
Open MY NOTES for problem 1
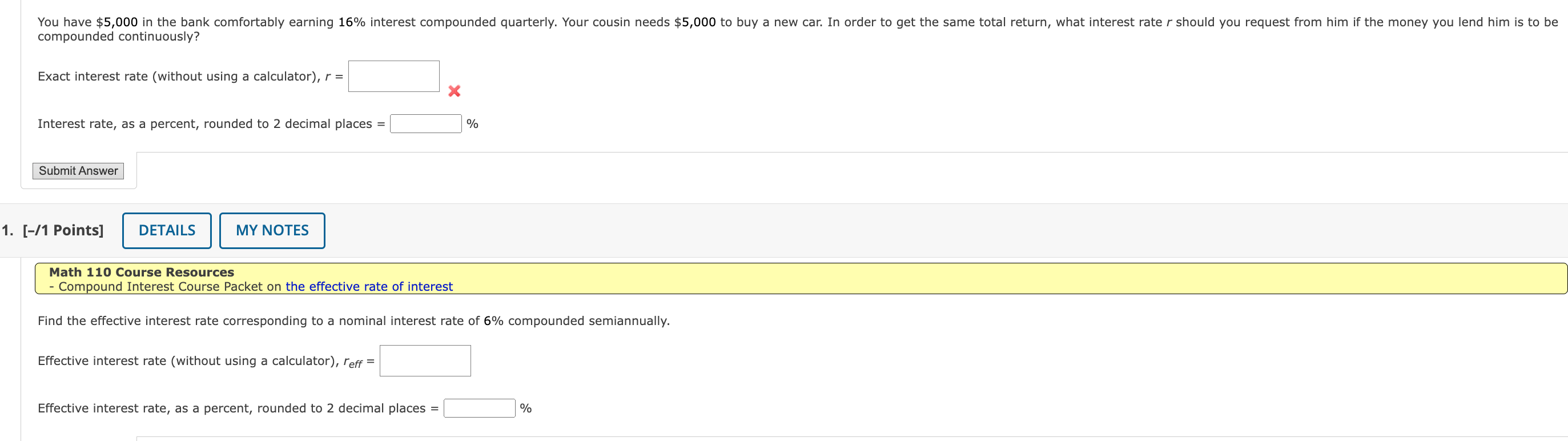tap(271, 230)
